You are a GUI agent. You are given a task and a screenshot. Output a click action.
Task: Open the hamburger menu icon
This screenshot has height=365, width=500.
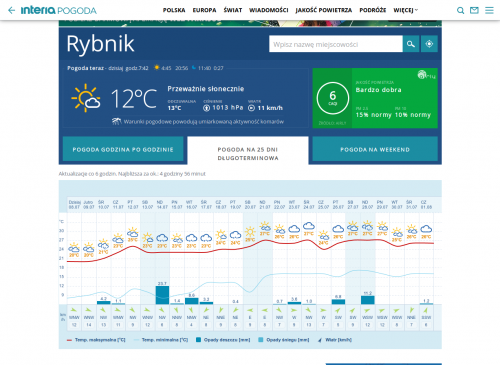click(489, 10)
